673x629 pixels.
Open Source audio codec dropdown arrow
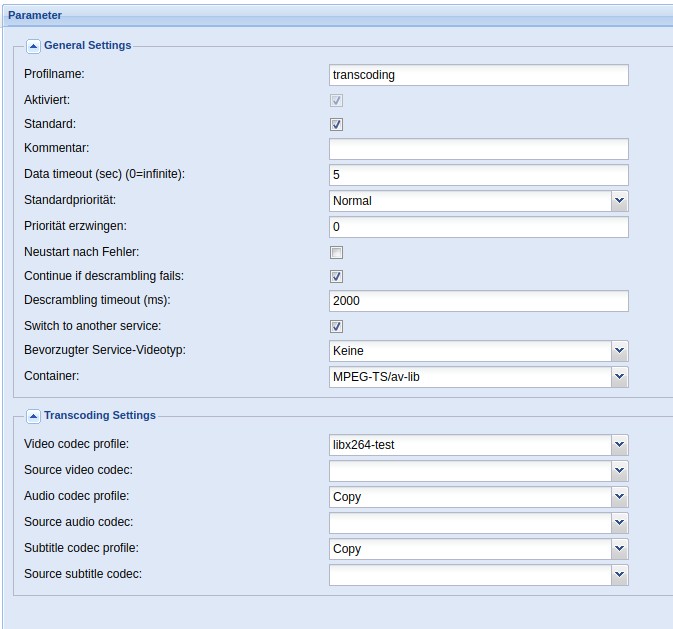pyautogui.click(x=619, y=523)
